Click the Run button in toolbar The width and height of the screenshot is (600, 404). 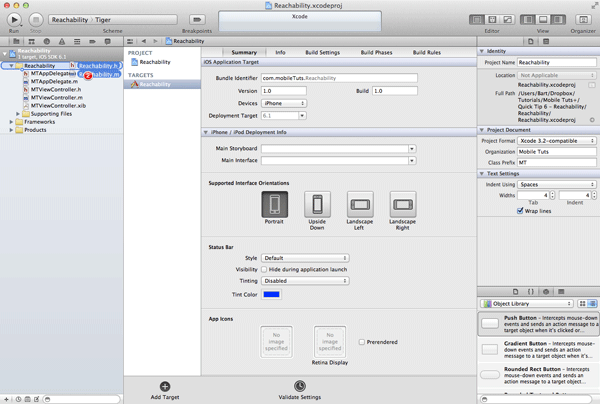13,19
